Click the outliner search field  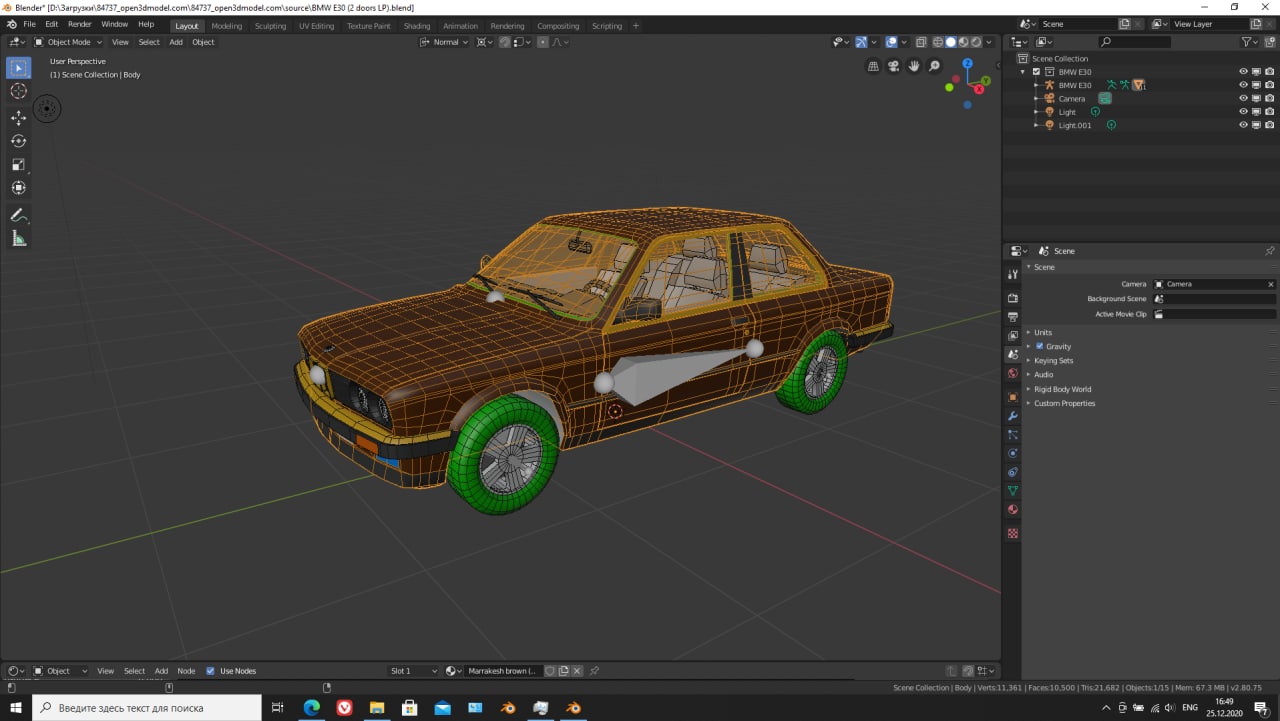click(x=1135, y=42)
